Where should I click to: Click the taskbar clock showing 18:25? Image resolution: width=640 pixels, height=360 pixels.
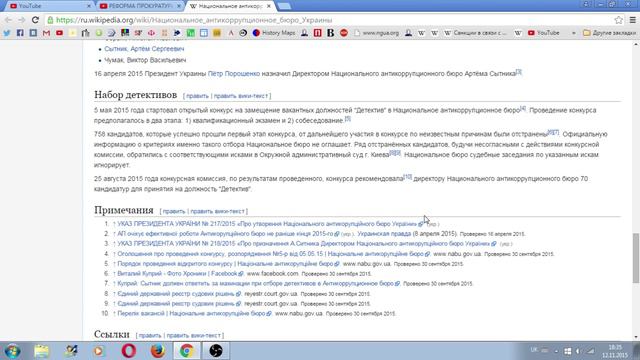(615, 351)
